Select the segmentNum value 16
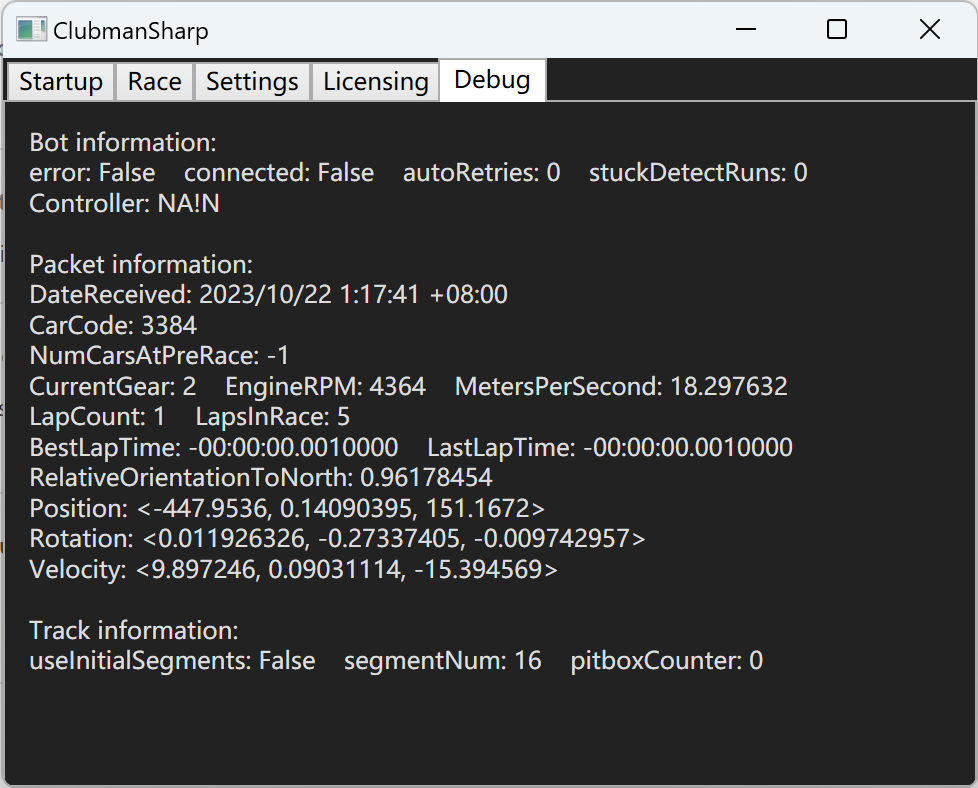The width and height of the screenshot is (978, 788). 531,660
